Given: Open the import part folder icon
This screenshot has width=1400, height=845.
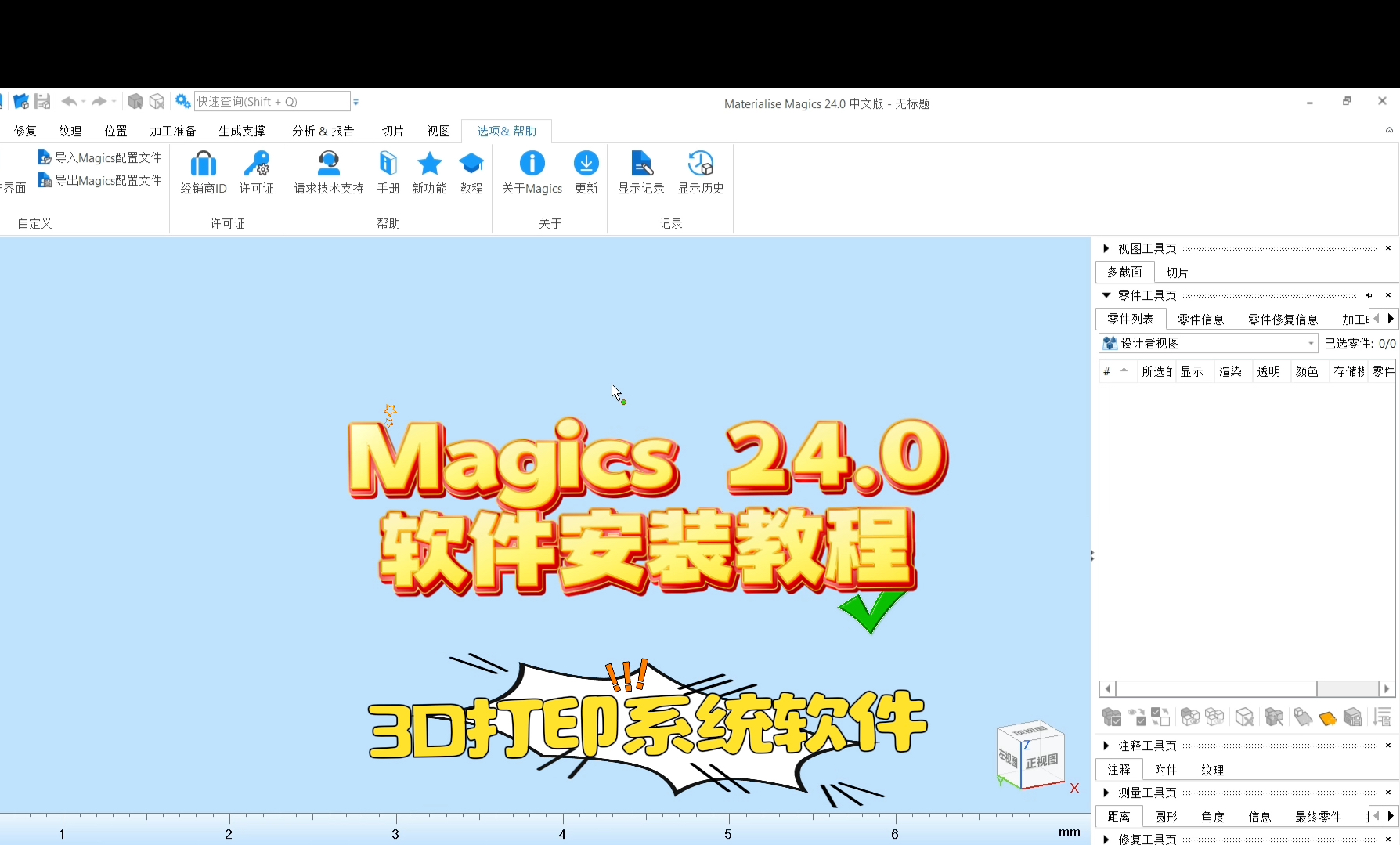Looking at the screenshot, I should pyautogui.click(x=21, y=102).
